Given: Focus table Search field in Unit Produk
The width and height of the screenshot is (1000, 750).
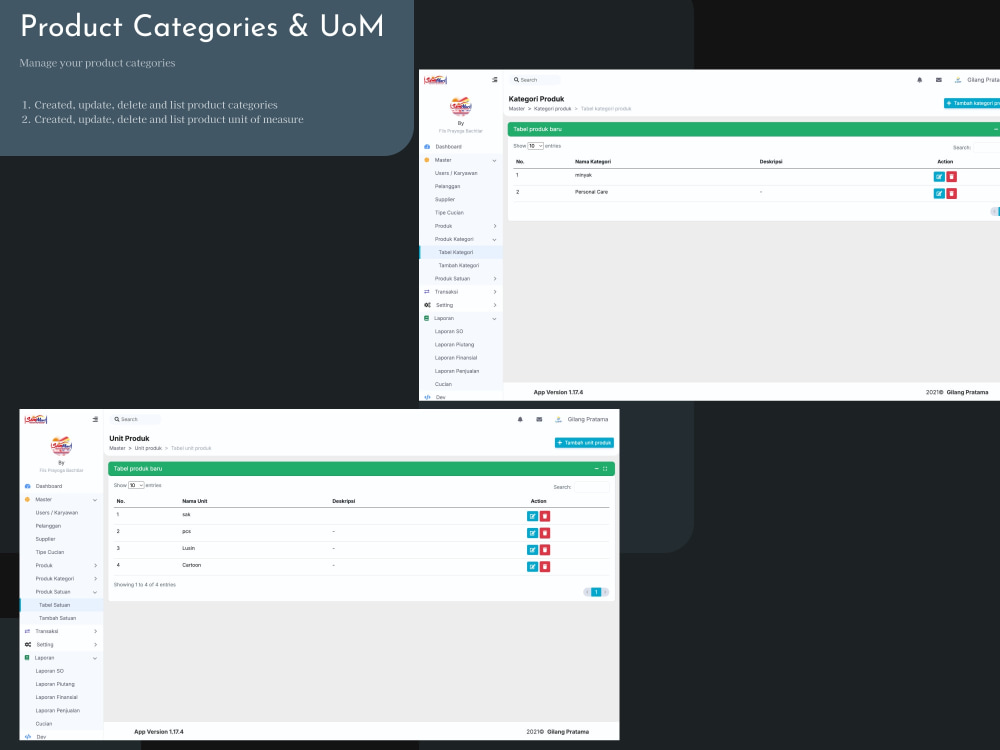Looking at the screenshot, I should pyautogui.click(x=591, y=487).
